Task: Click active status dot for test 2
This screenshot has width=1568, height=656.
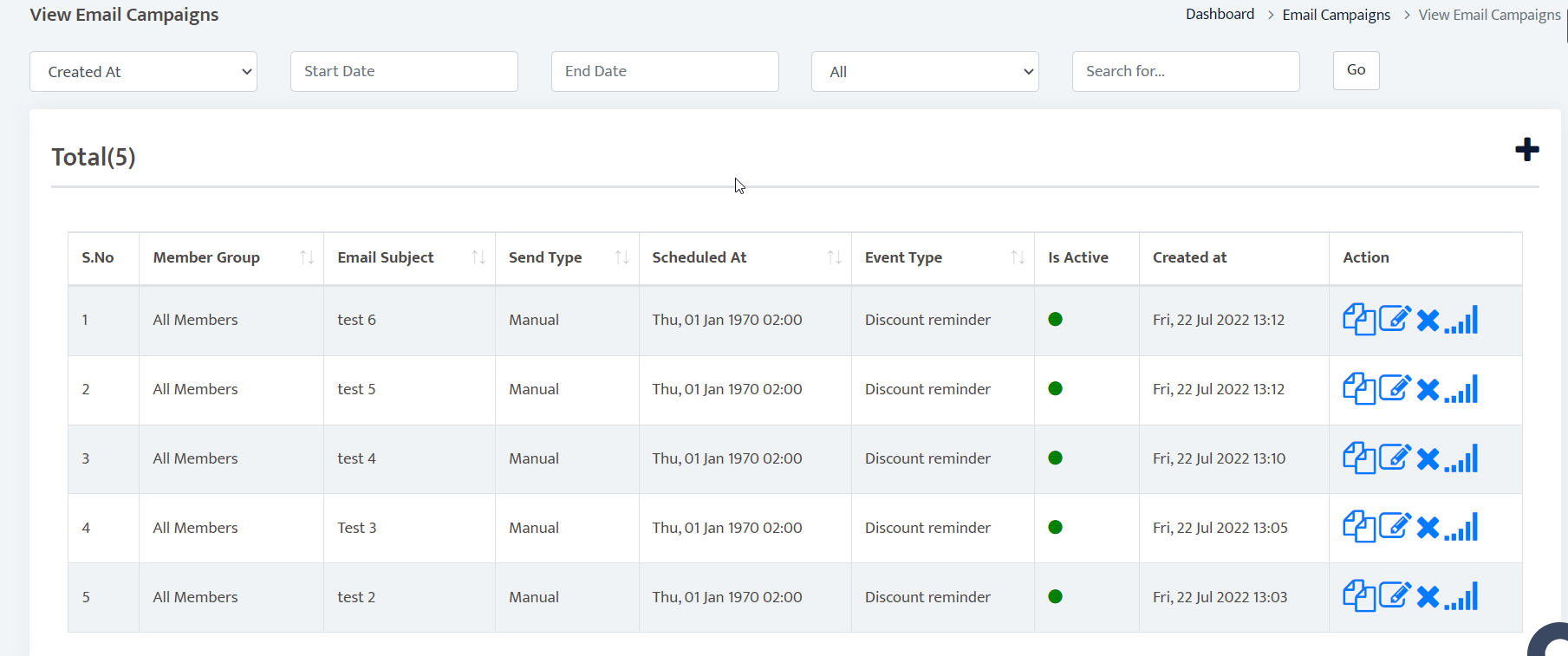Action: click(x=1055, y=596)
